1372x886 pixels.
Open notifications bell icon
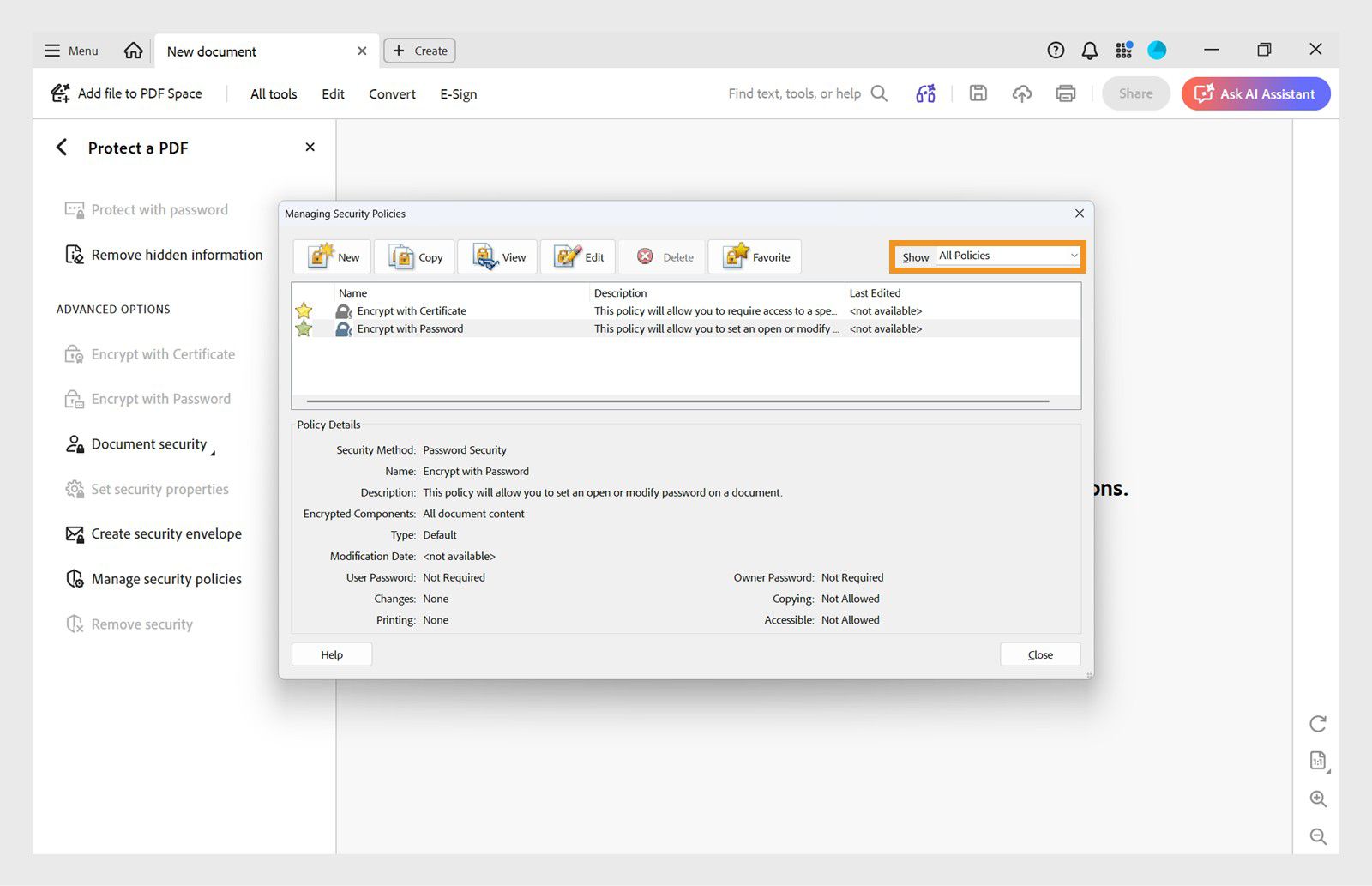pos(1089,51)
